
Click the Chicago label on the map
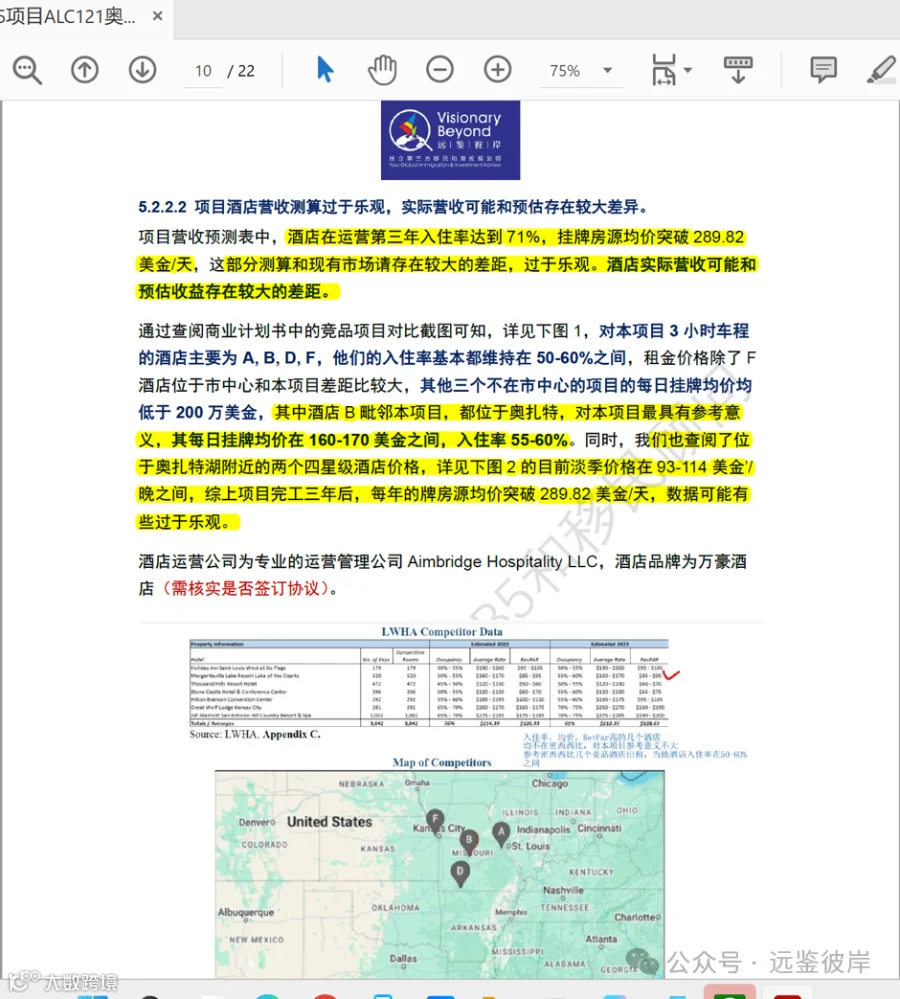(x=550, y=783)
